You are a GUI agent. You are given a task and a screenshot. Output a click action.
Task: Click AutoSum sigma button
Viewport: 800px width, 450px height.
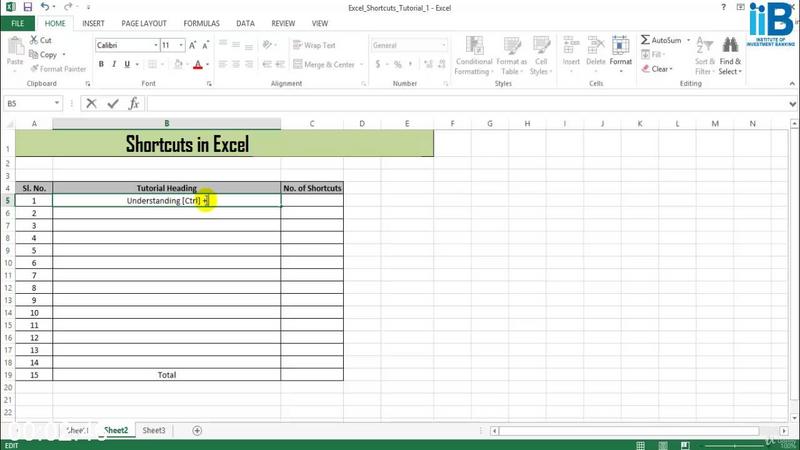pyautogui.click(x=661, y=40)
